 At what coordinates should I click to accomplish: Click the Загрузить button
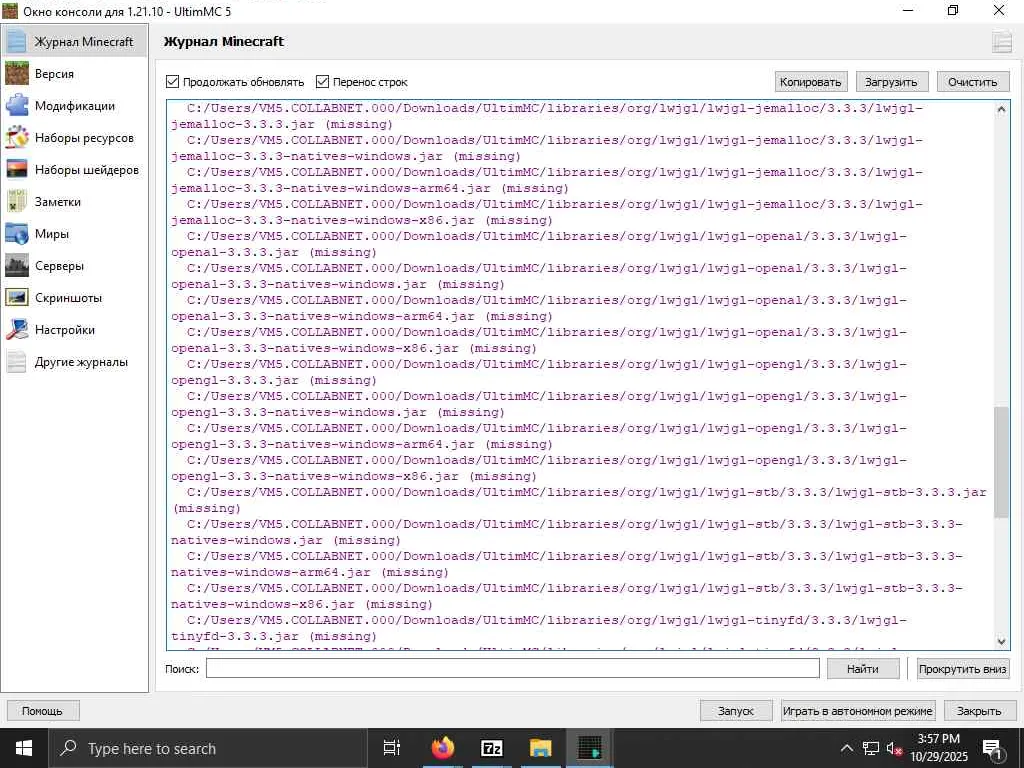(x=891, y=82)
